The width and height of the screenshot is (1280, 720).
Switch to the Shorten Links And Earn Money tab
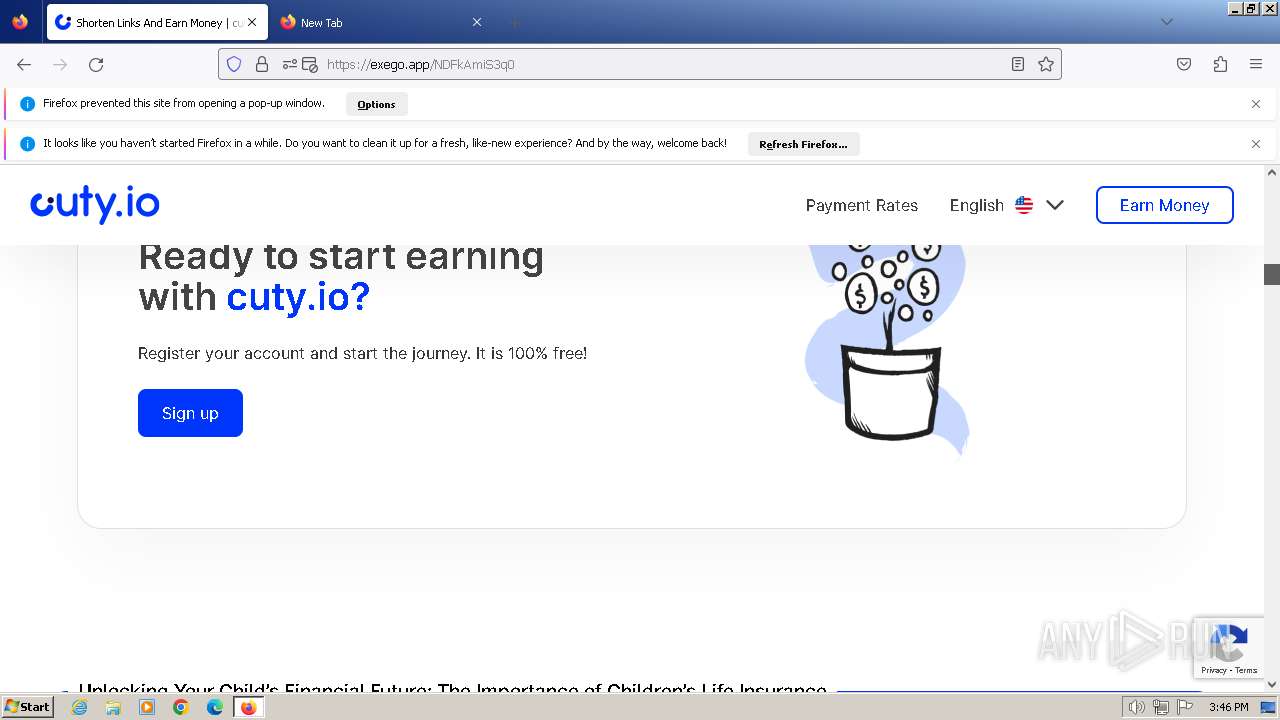[157, 22]
